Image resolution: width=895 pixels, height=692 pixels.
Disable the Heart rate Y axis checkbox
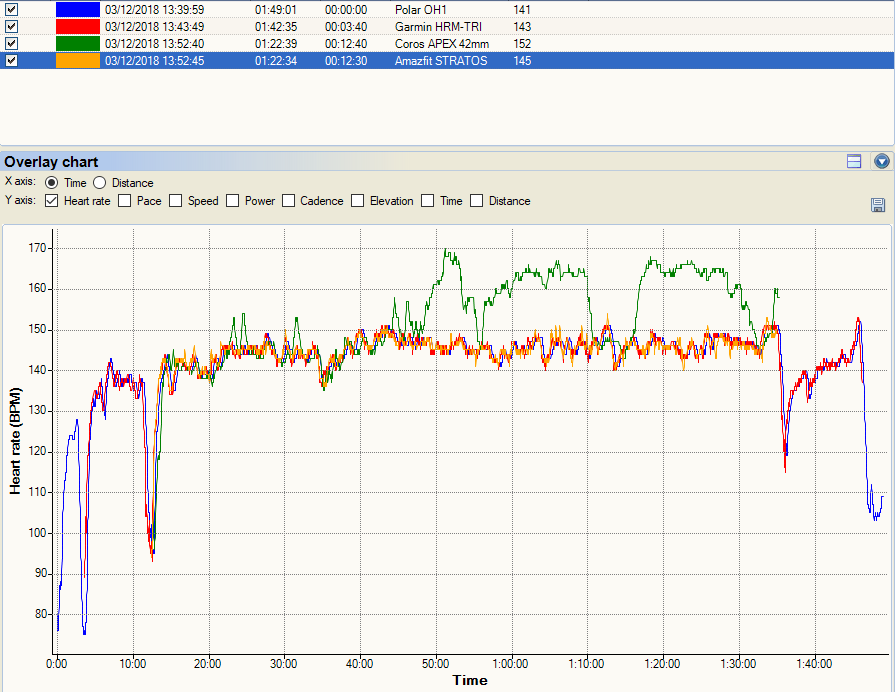pyautogui.click(x=51, y=201)
